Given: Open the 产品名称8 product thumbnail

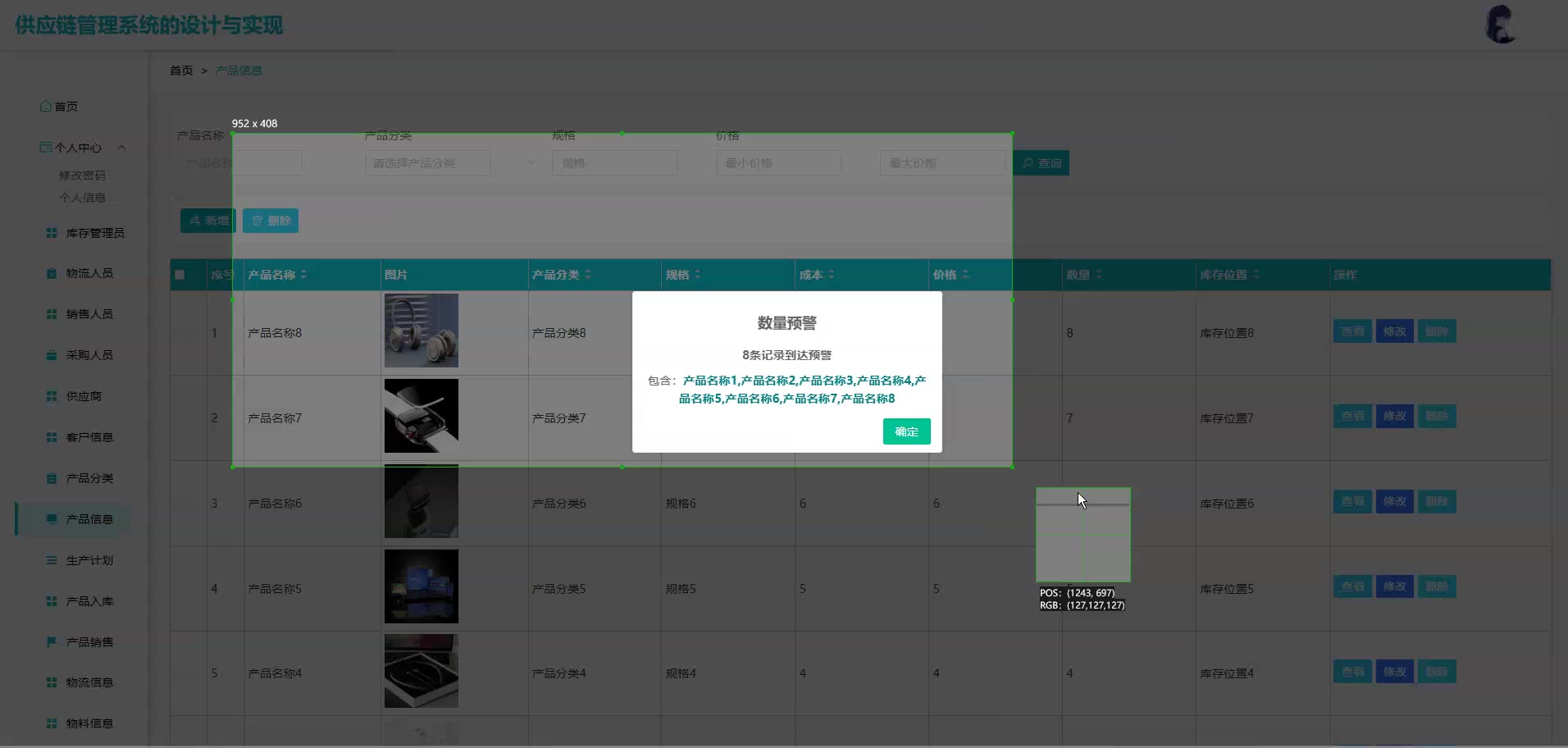Looking at the screenshot, I should click(422, 331).
